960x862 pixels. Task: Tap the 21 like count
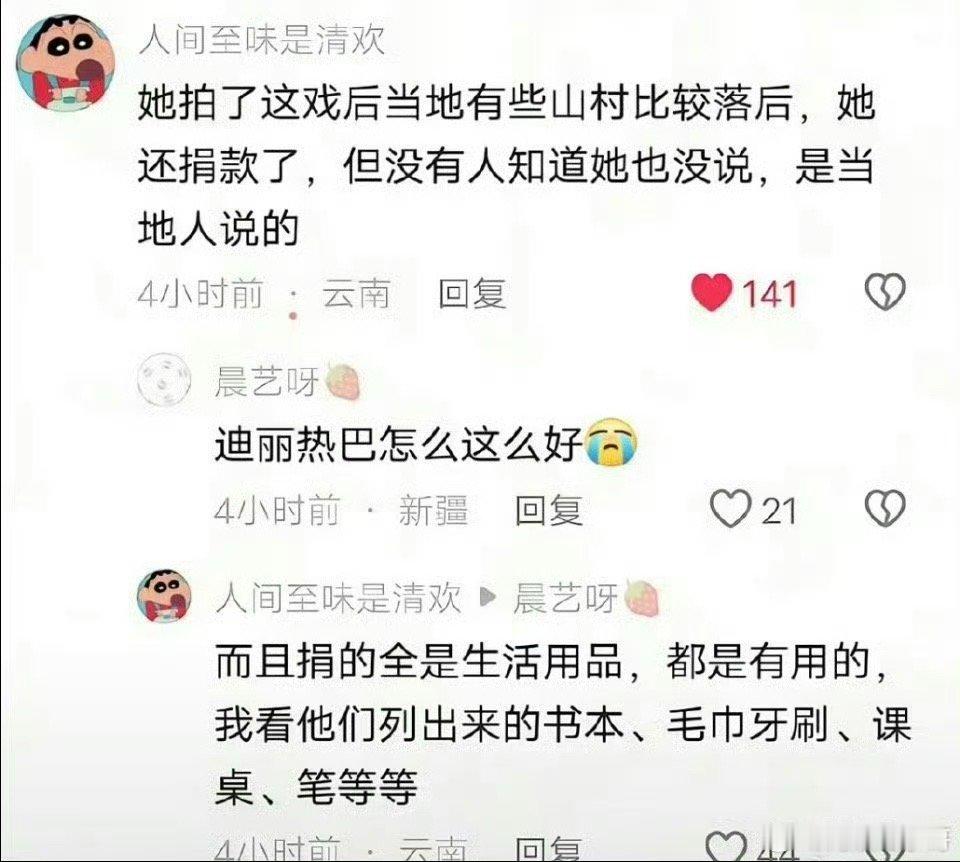(x=778, y=511)
